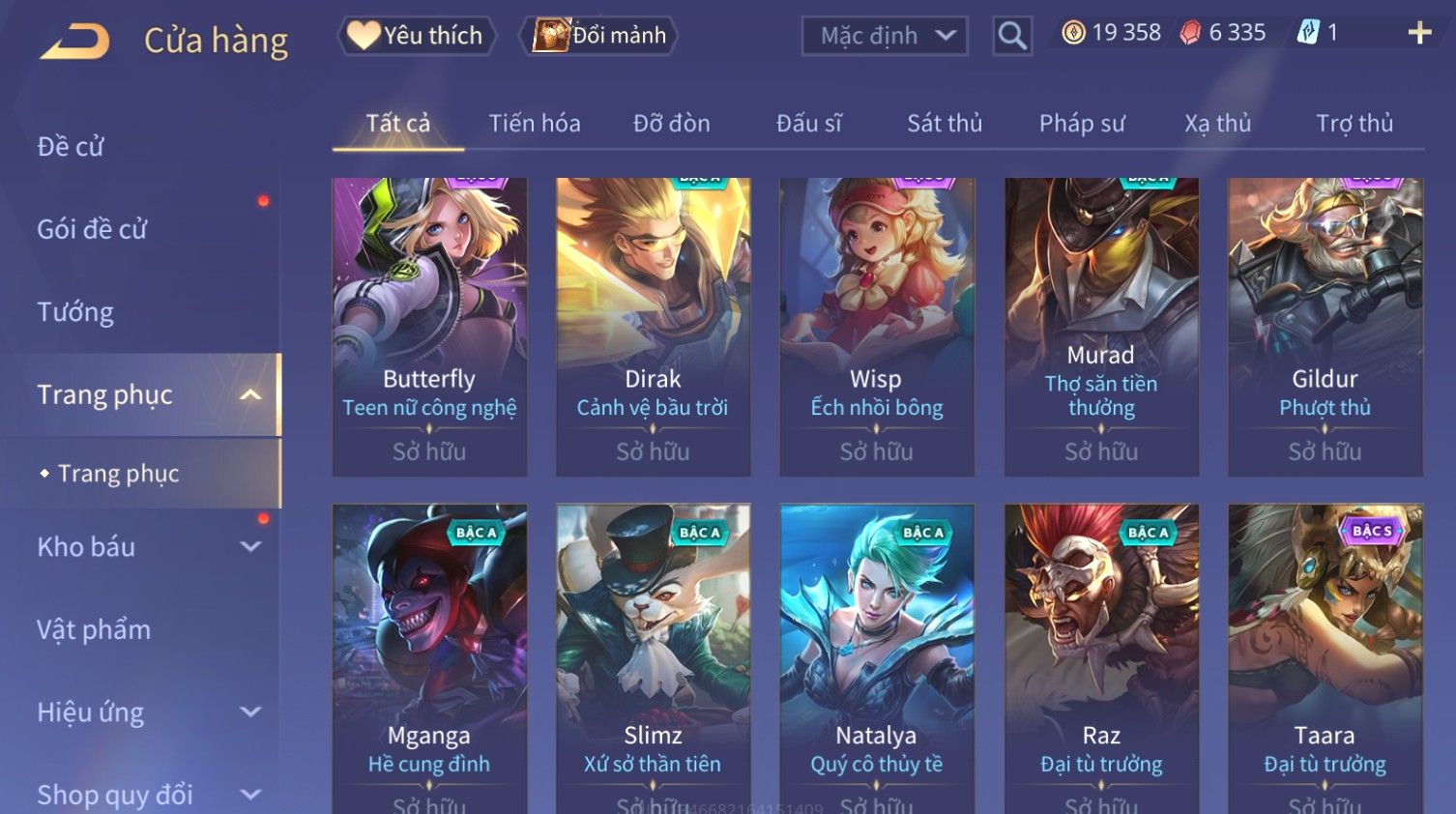
Task: Open Đổi mảnh chest exchange
Action: coord(598,36)
